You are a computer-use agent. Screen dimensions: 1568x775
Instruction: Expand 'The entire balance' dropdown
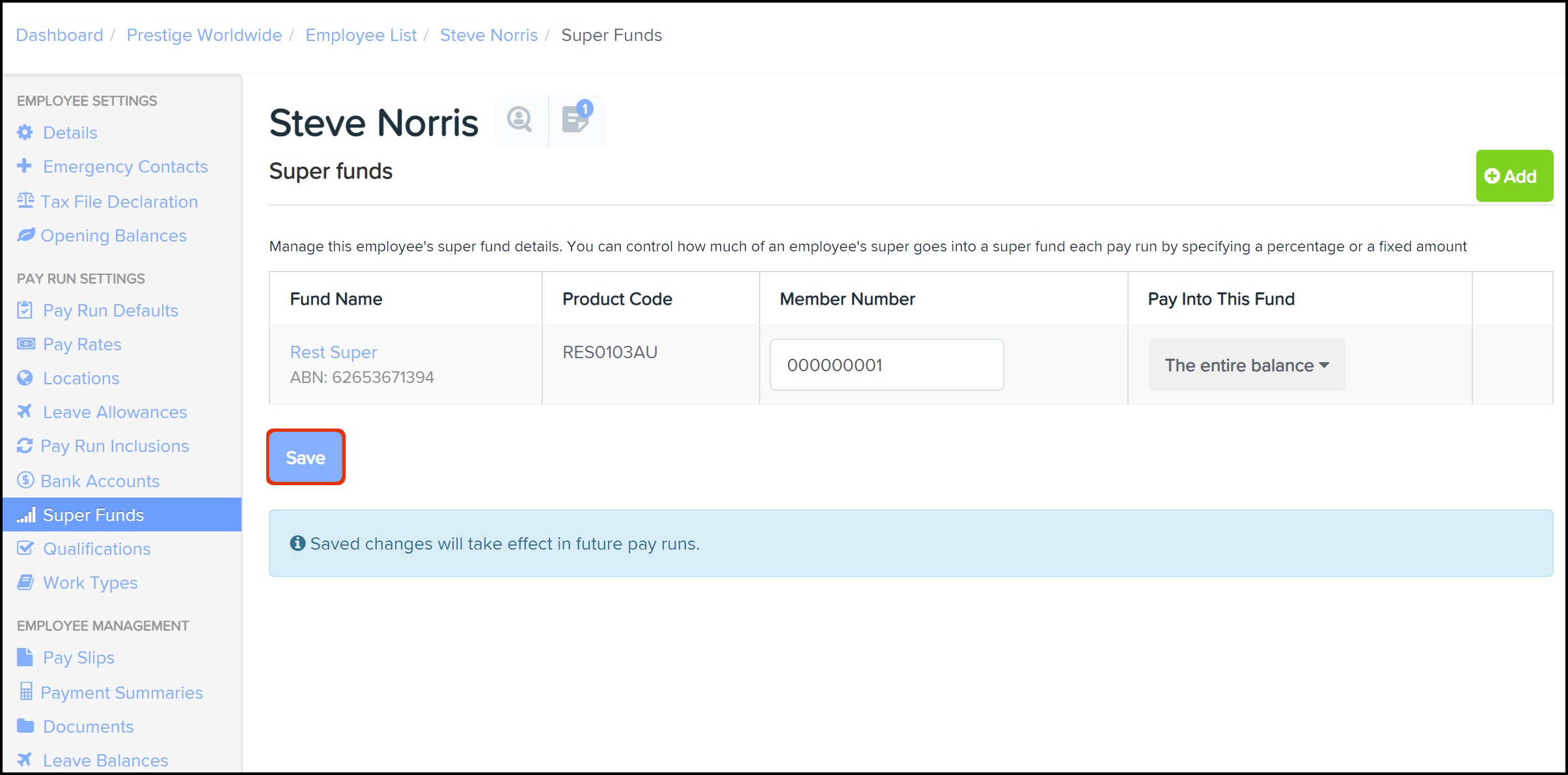tap(1246, 365)
